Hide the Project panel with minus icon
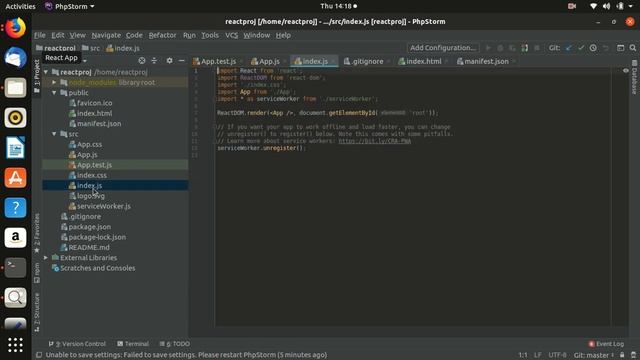This screenshot has width=640, height=360. (x=182, y=61)
